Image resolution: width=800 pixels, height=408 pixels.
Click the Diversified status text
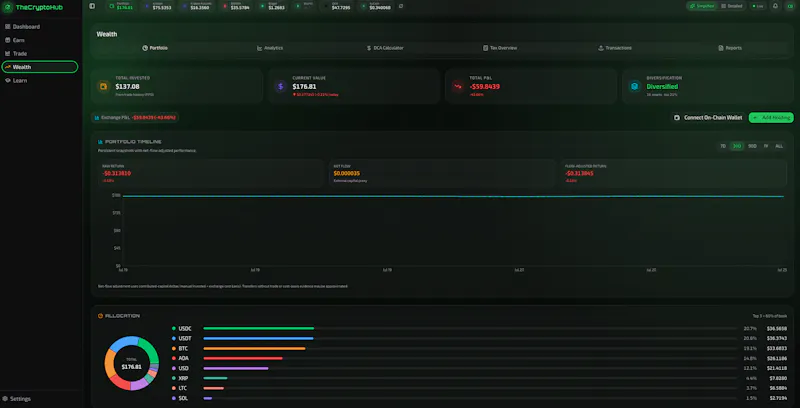click(662, 87)
